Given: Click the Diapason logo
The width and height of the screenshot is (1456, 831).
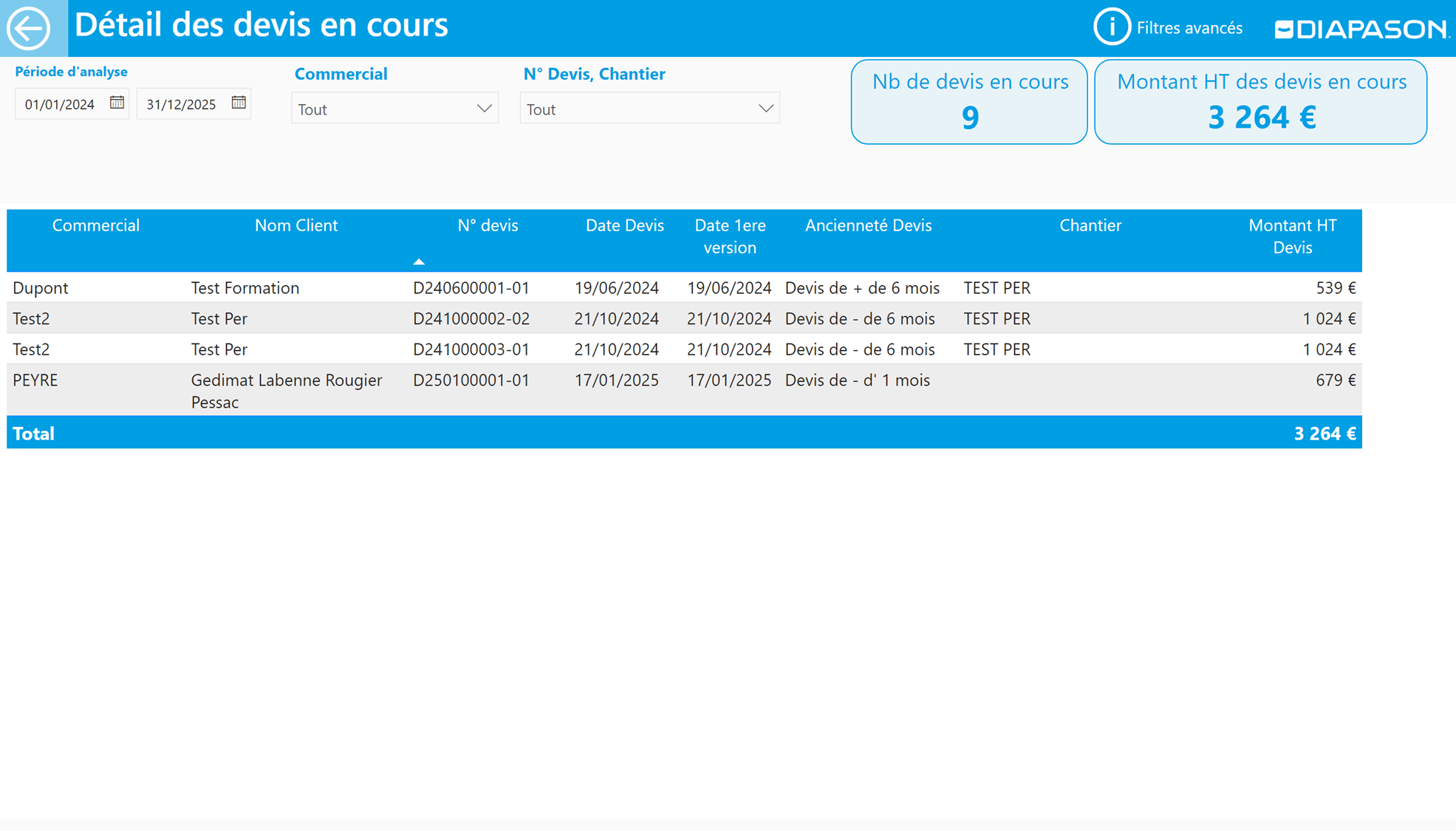Looking at the screenshot, I should click(x=1361, y=29).
